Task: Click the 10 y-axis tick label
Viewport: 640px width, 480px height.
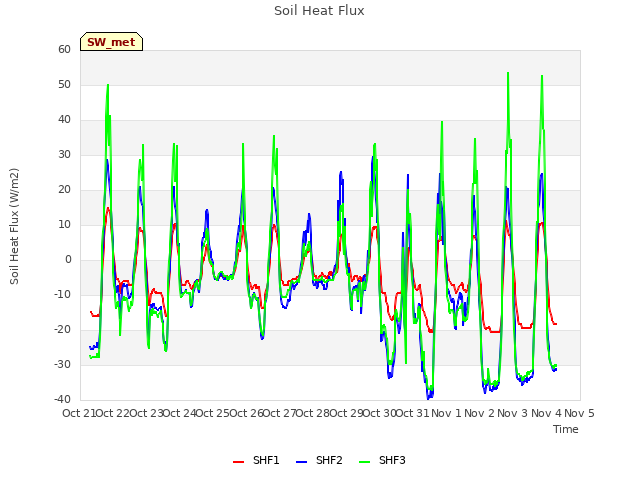Action: click(x=64, y=224)
